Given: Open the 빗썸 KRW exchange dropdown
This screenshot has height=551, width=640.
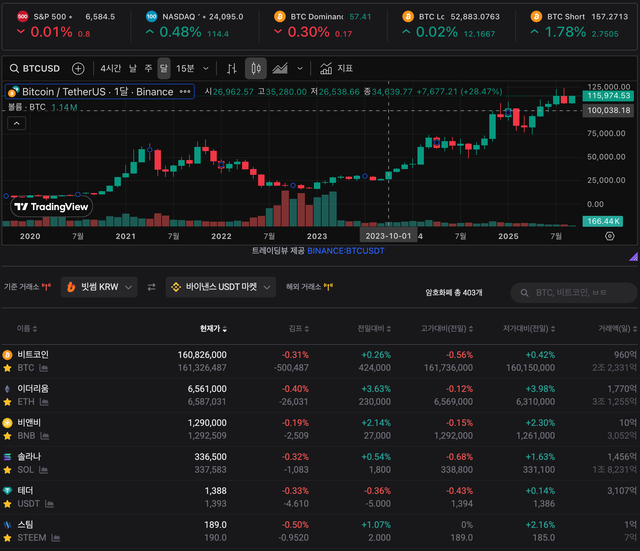Looking at the screenshot, I should (99, 287).
